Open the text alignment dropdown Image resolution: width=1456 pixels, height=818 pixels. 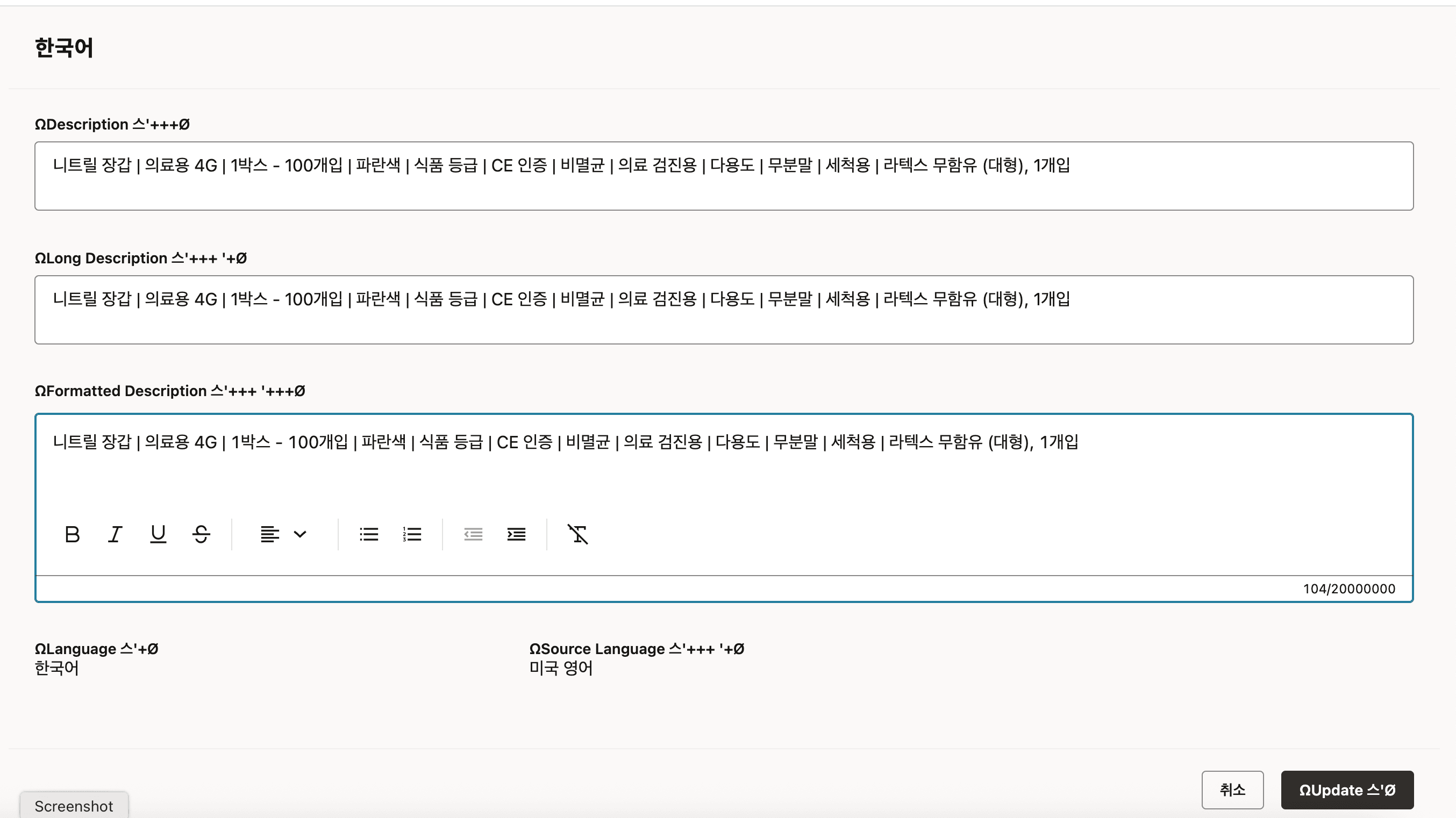tap(300, 534)
